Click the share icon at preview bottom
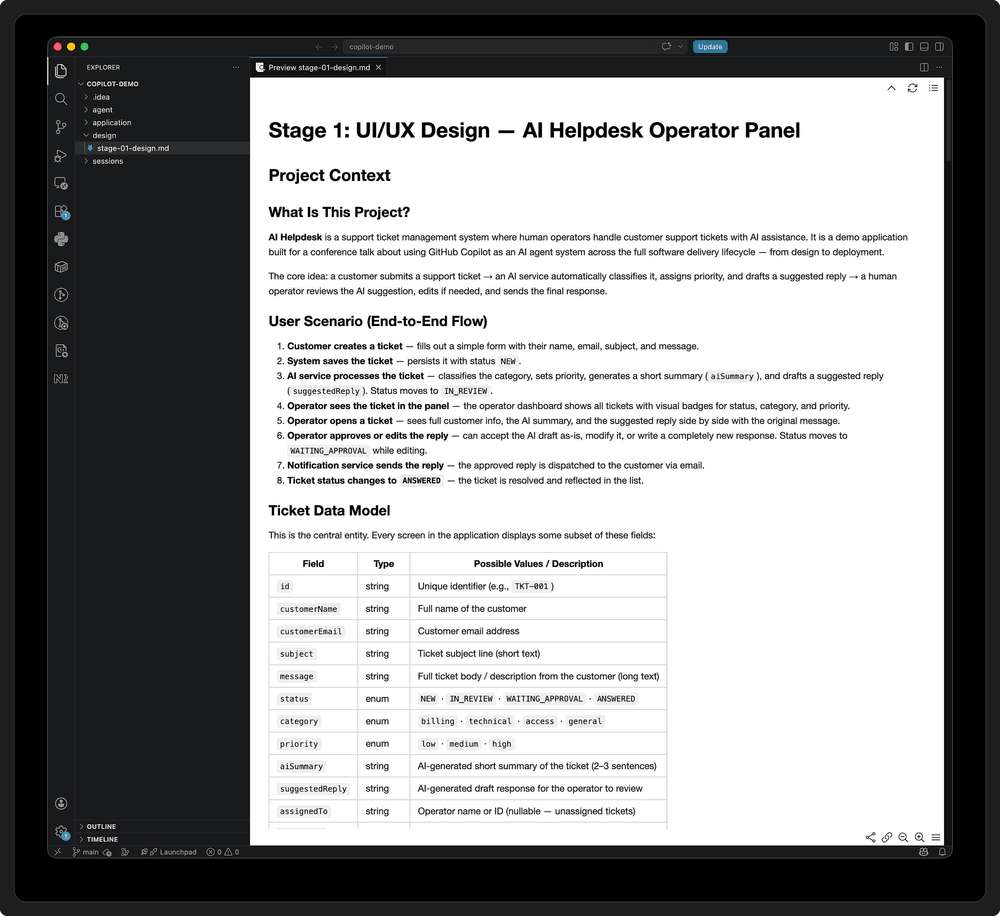This screenshot has height=916, width=1000. click(x=870, y=838)
